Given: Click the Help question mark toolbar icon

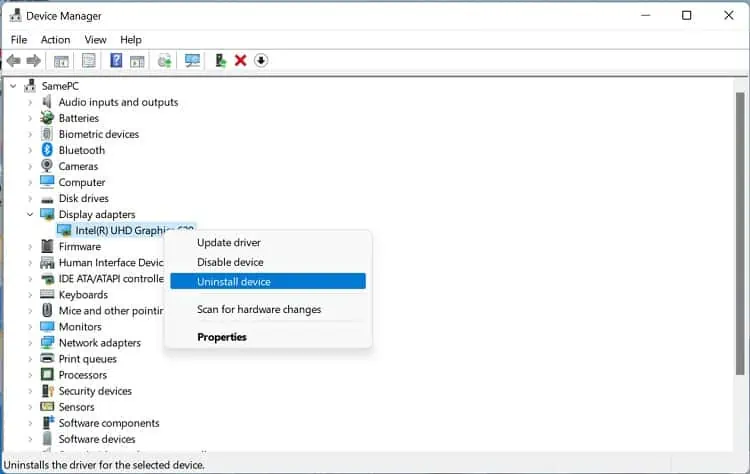Looking at the screenshot, I should (x=116, y=61).
